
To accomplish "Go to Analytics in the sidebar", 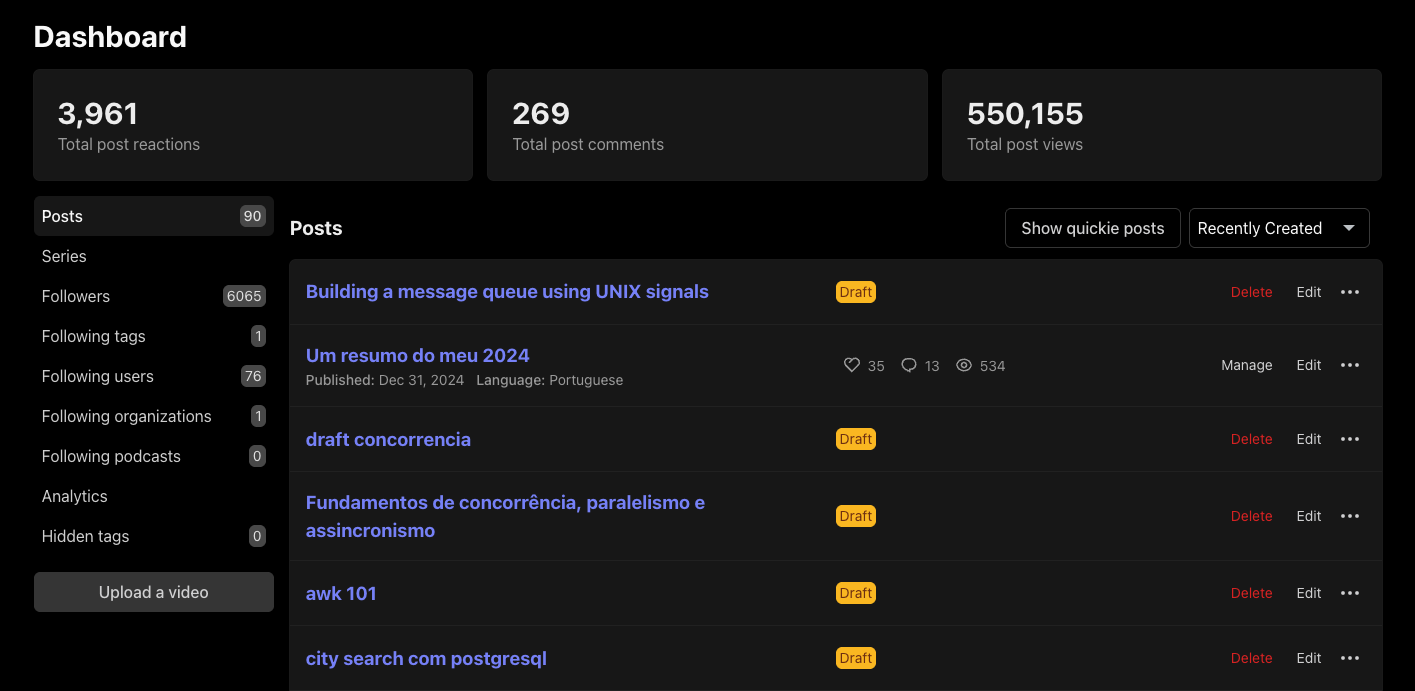I will click(x=75, y=496).
